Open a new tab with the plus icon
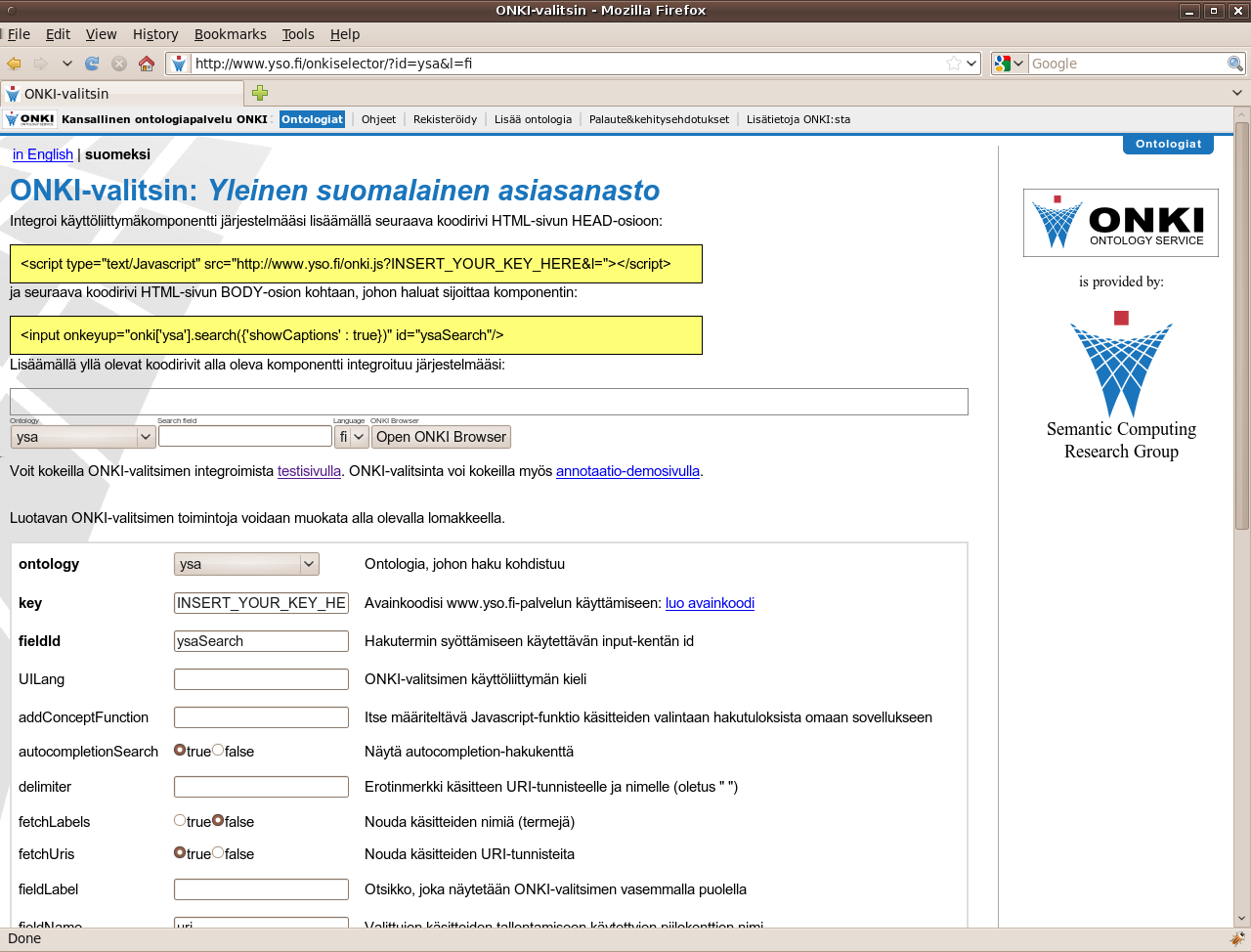This screenshot has height=952, width=1251. pyautogui.click(x=260, y=93)
